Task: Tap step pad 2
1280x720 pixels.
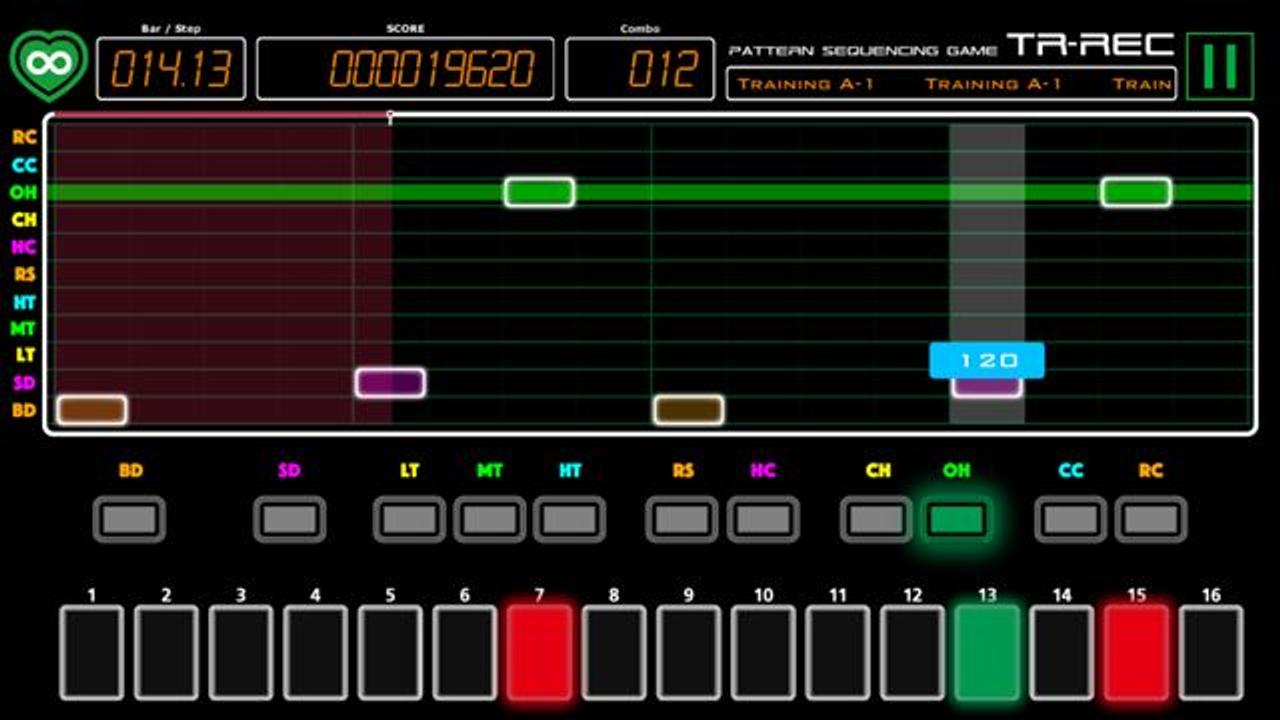Action: click(x=166, y=652)
